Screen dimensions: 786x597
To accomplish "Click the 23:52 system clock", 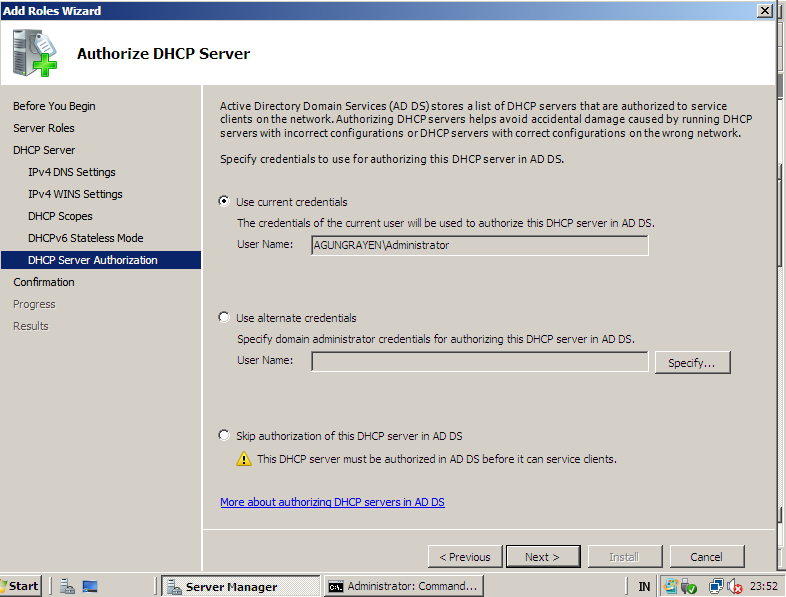I will click(x=763, y=586).
